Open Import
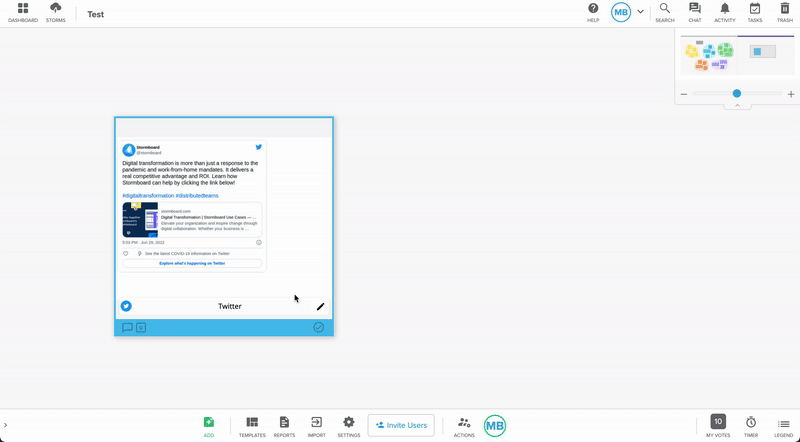This screenshot has width=800, height=442. pos(316,427)
